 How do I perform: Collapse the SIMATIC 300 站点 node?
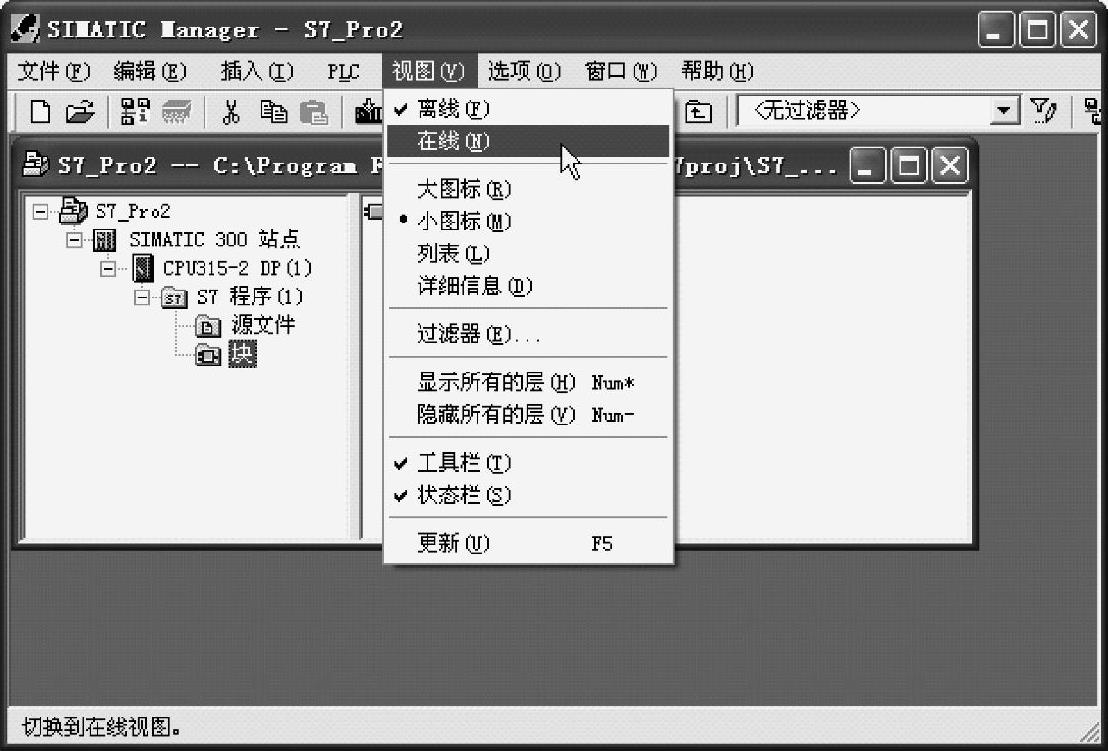click(x=73, y=240)
